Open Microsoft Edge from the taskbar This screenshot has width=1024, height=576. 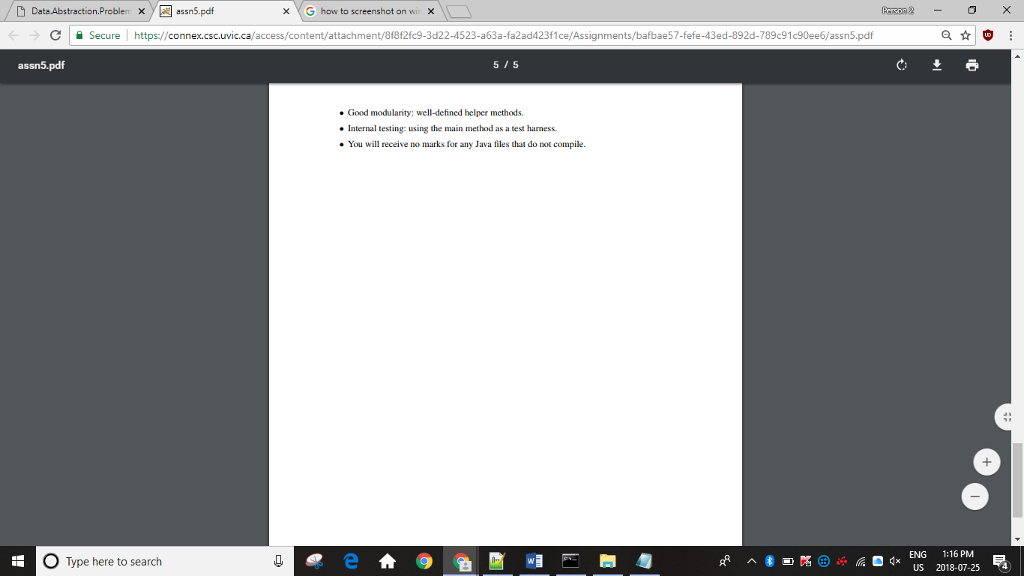pyautogui.click(x=350, y=560)
